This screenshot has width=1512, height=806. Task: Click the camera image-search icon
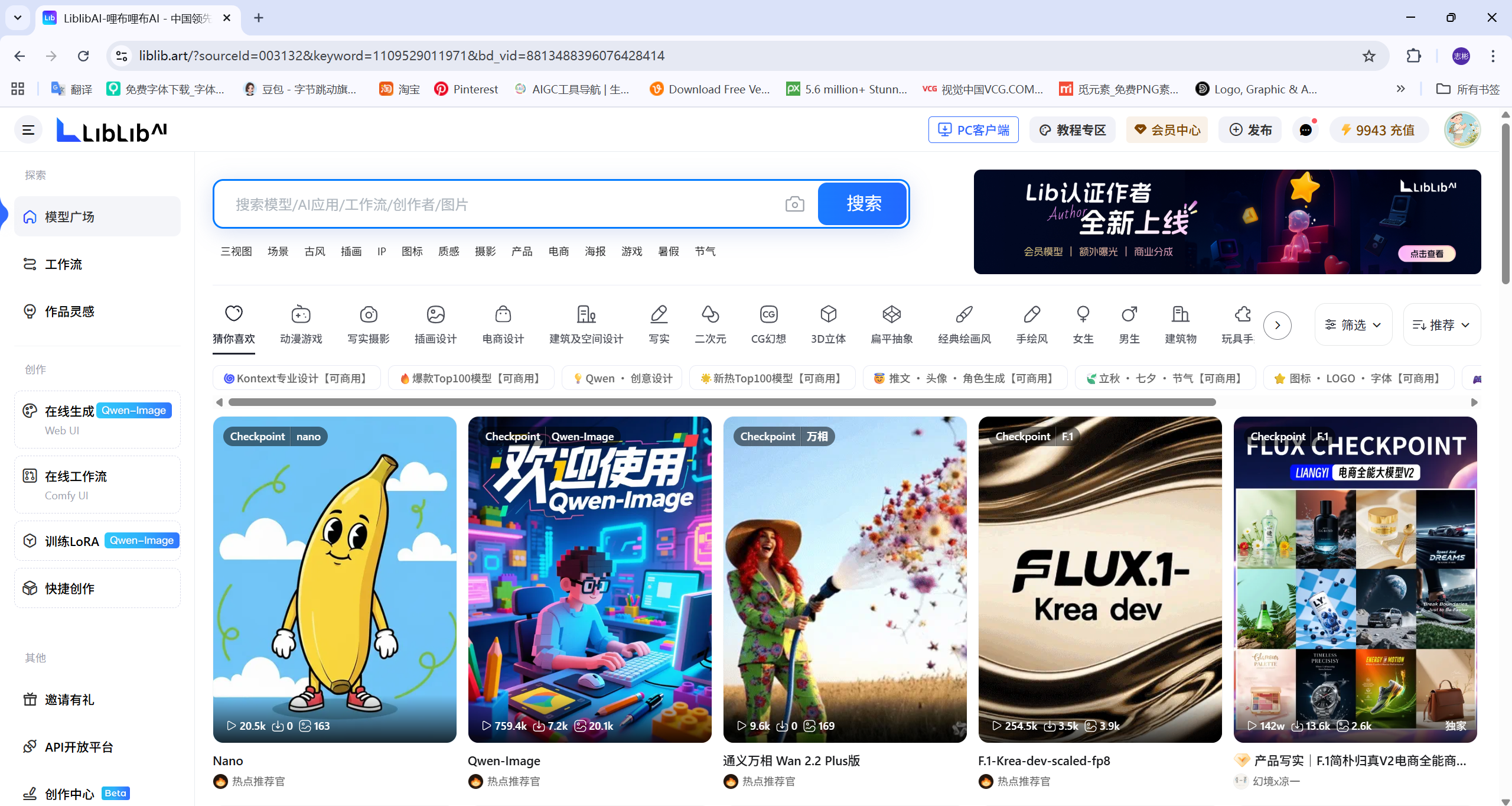pyautogui.click(x=794, y=204)
